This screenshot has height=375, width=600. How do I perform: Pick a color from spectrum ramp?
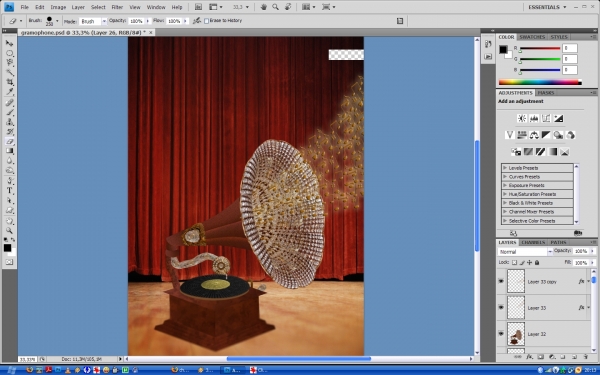(x=540, y=82)
